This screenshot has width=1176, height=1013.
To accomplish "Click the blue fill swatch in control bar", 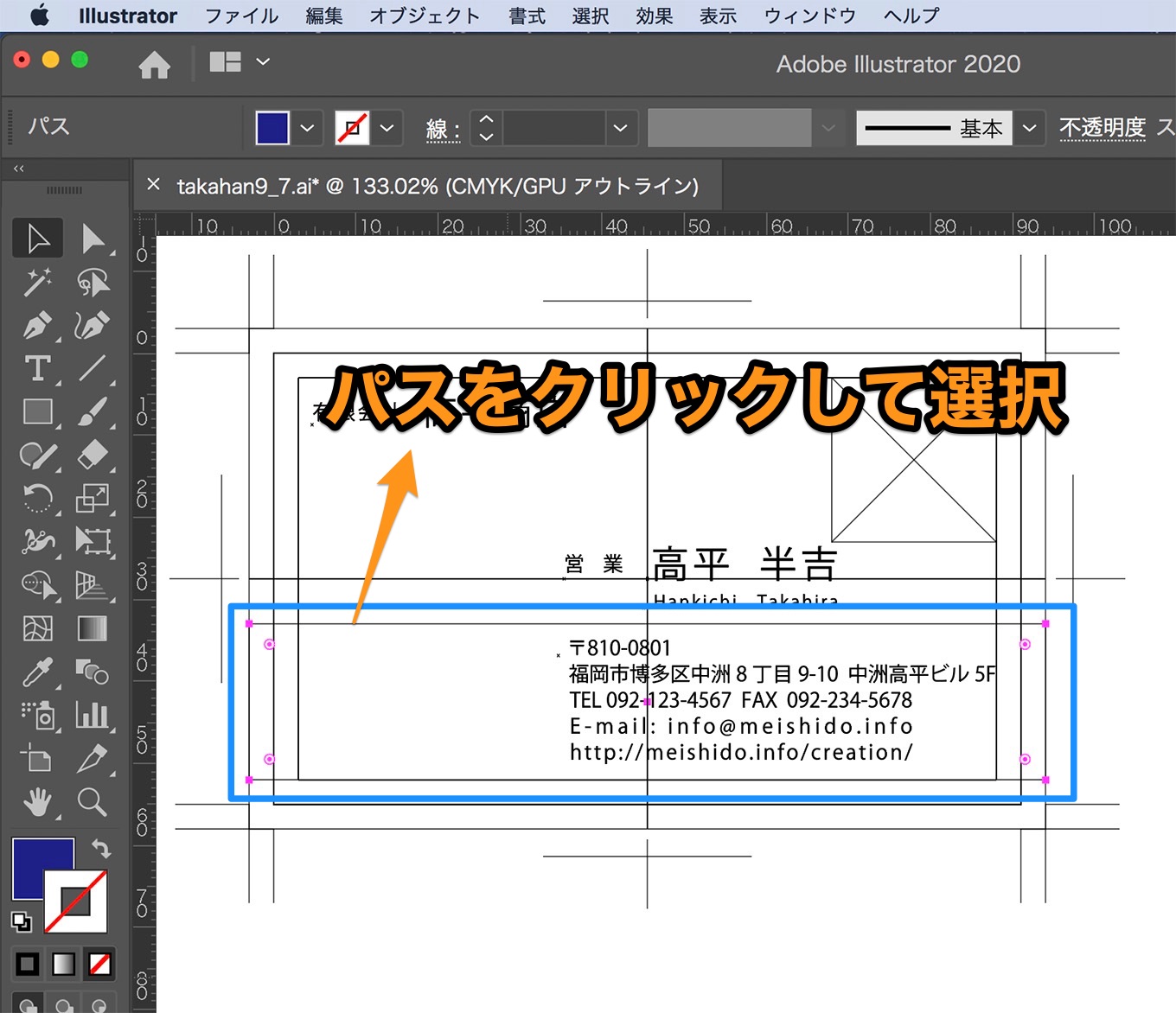I will pyautogui.click(x=272, y=128).
